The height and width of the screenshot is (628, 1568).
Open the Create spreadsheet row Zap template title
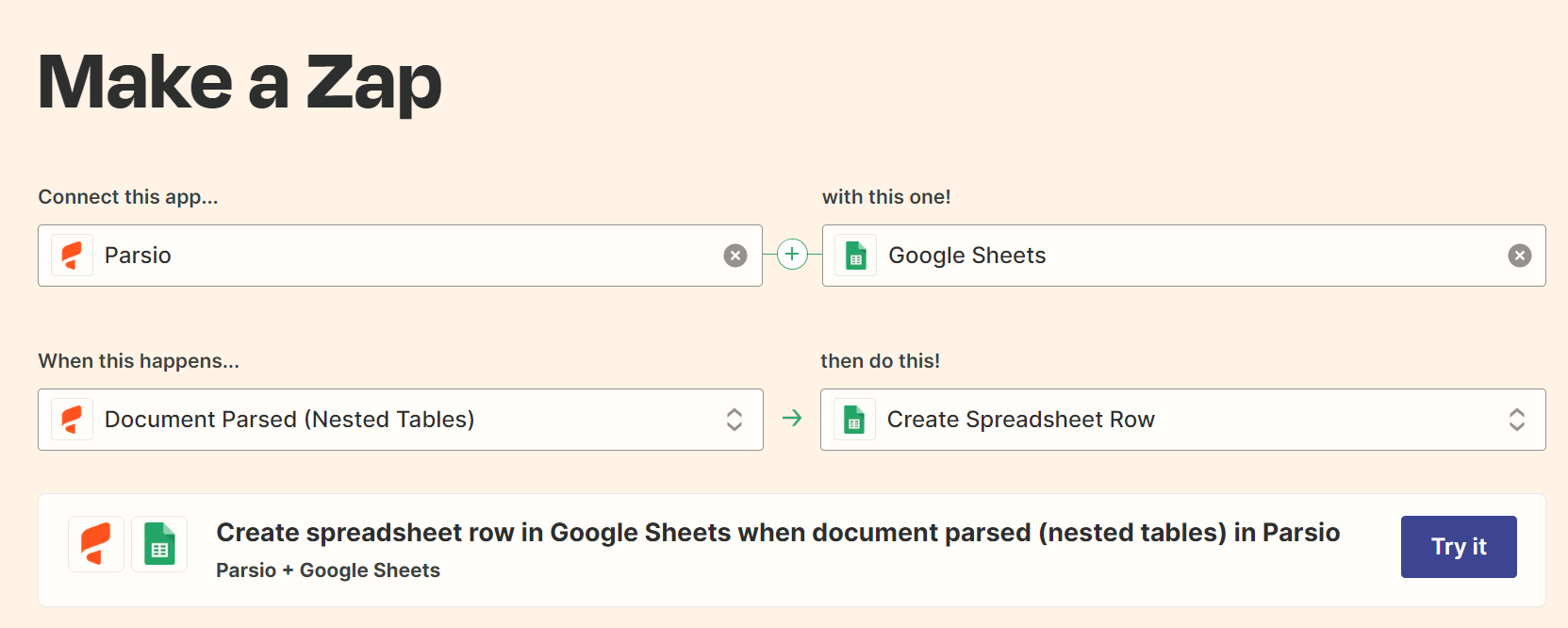pos(778,533)
